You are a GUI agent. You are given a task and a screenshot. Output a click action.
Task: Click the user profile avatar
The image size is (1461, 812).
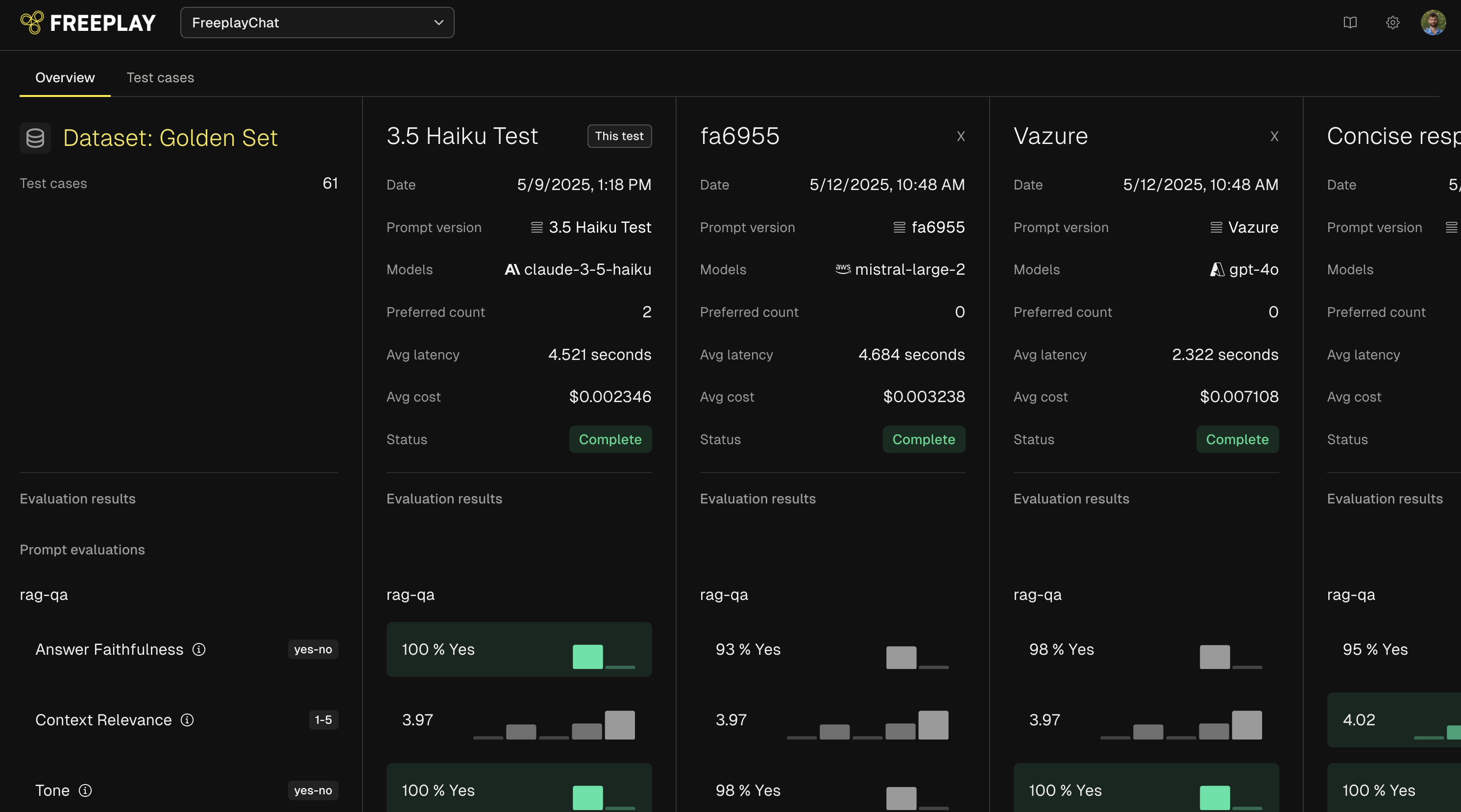1433,23
